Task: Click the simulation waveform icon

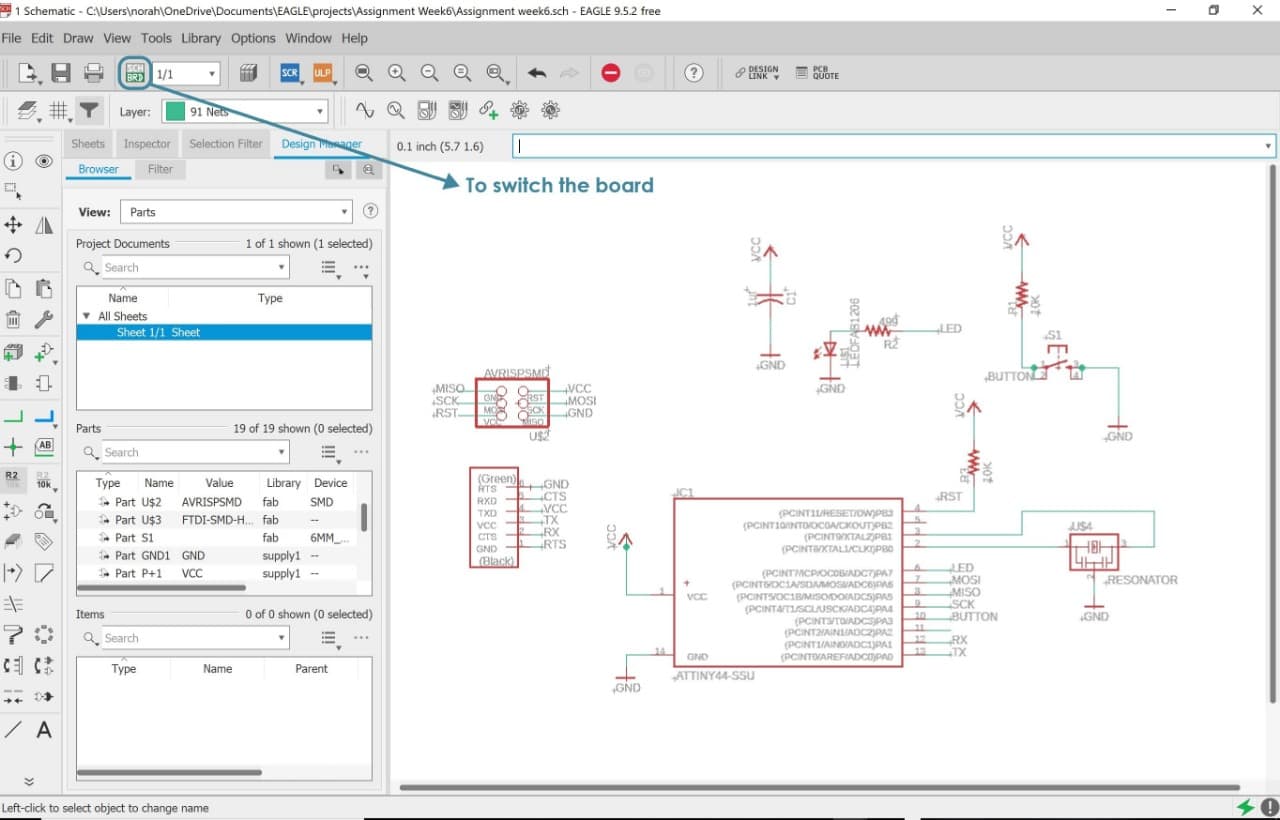Action: (364, 111)
